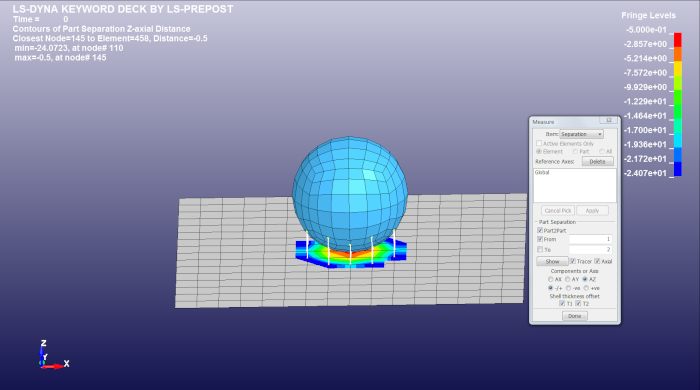Select the +ve direction radio button
This screenshot has height=390, width=700.
coord(586,288)
